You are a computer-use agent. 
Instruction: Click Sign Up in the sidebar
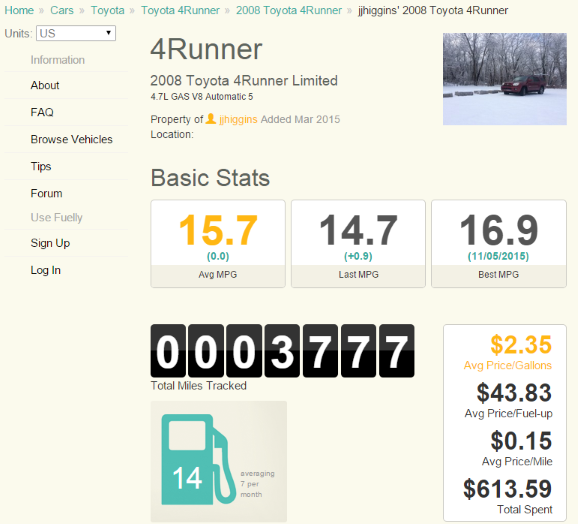point(50,243)
